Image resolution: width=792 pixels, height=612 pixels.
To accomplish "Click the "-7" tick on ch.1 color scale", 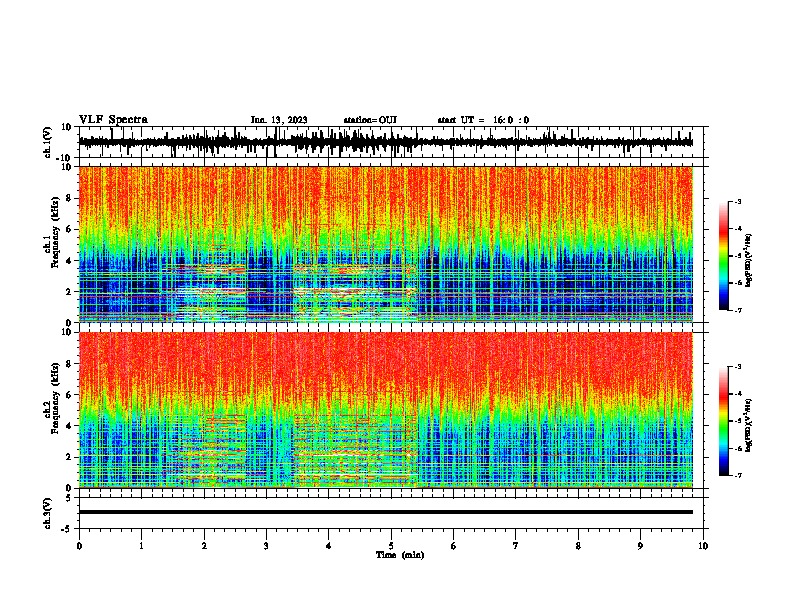I will tap(738, 310).
